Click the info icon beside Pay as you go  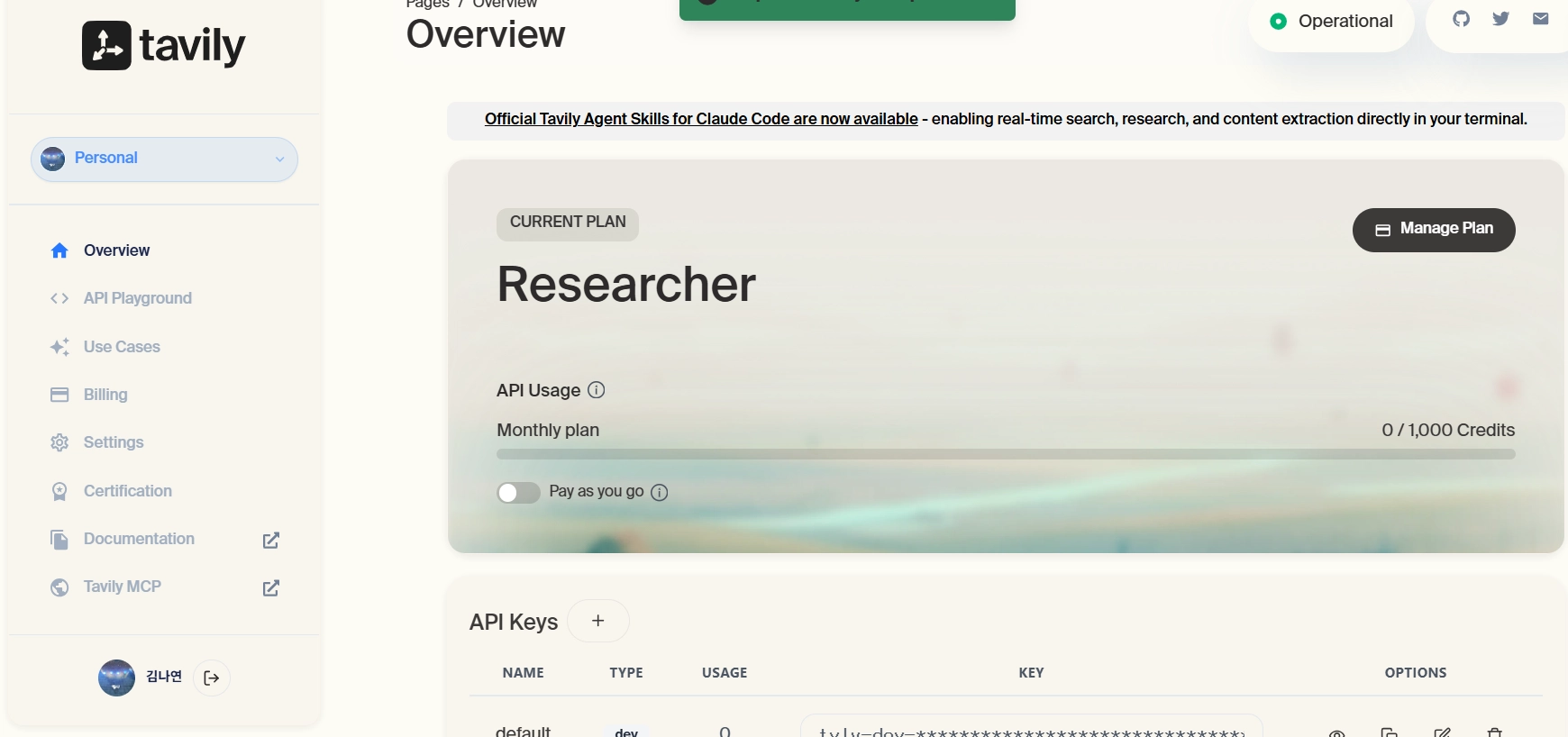click(660, 492)
